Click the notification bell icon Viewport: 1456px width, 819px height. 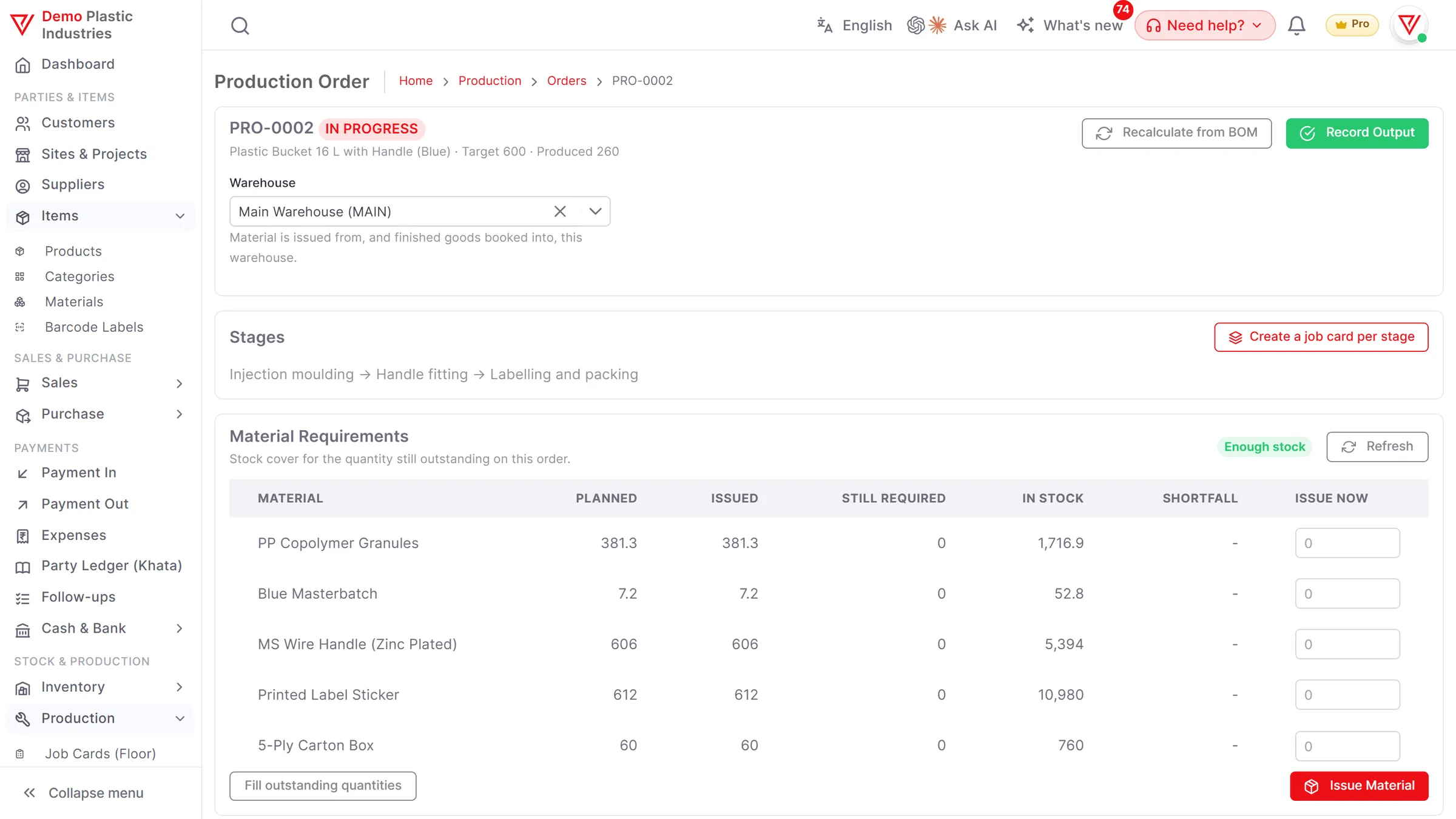(x=1296, y=25)
